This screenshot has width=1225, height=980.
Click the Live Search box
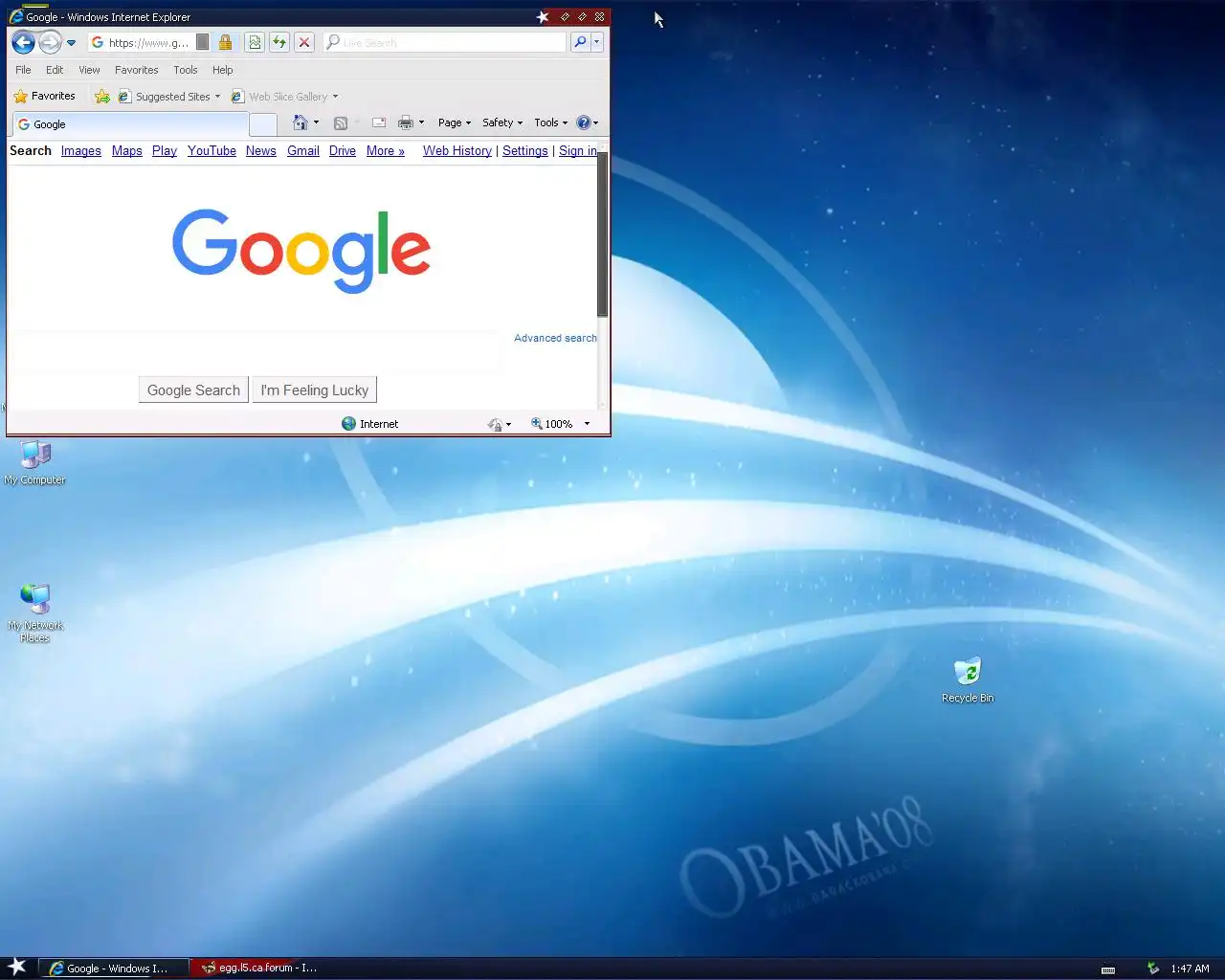(x=445, y=42)
